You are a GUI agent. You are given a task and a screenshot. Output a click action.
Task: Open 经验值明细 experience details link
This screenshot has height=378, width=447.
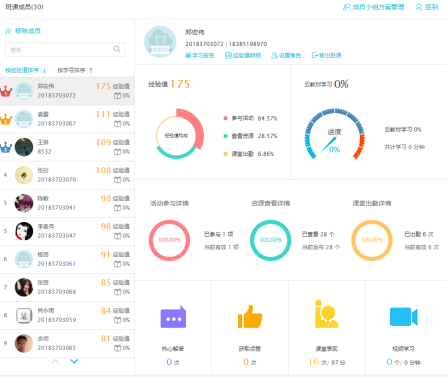243,55
